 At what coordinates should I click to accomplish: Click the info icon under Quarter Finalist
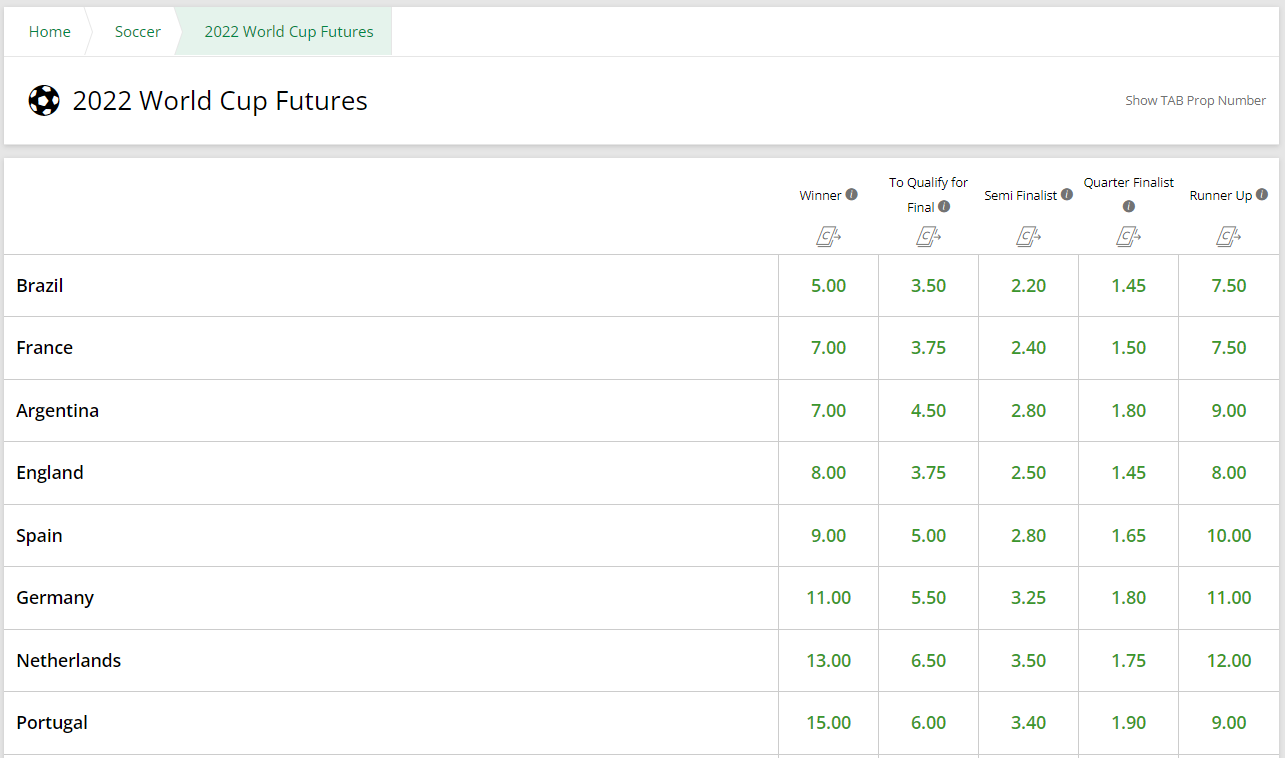pyautogui.click(x=1129, y=207)
